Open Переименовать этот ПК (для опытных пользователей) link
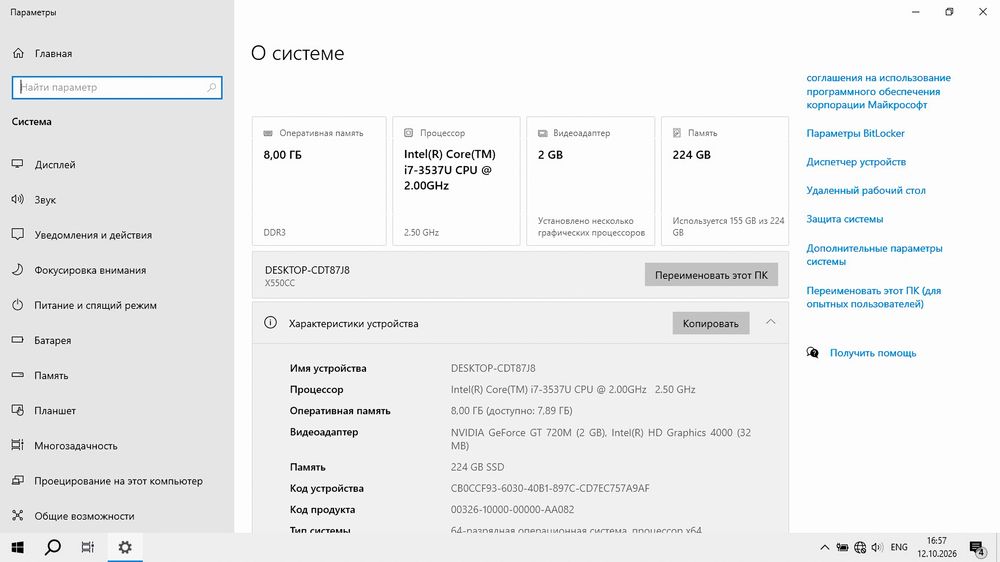The width and height of the screenshot is (1000, 562). click(x=873, y=297)
